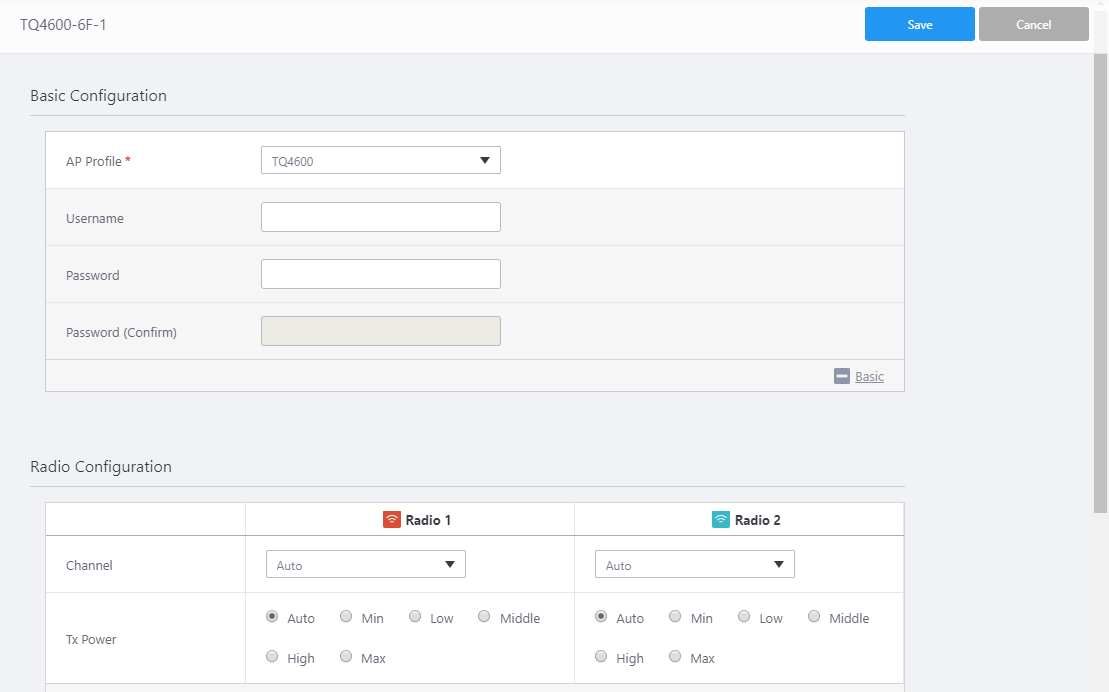1109x692 pixels.
Task: Select Auto Tx Power for Radio 2
Action: click(601, 616)
